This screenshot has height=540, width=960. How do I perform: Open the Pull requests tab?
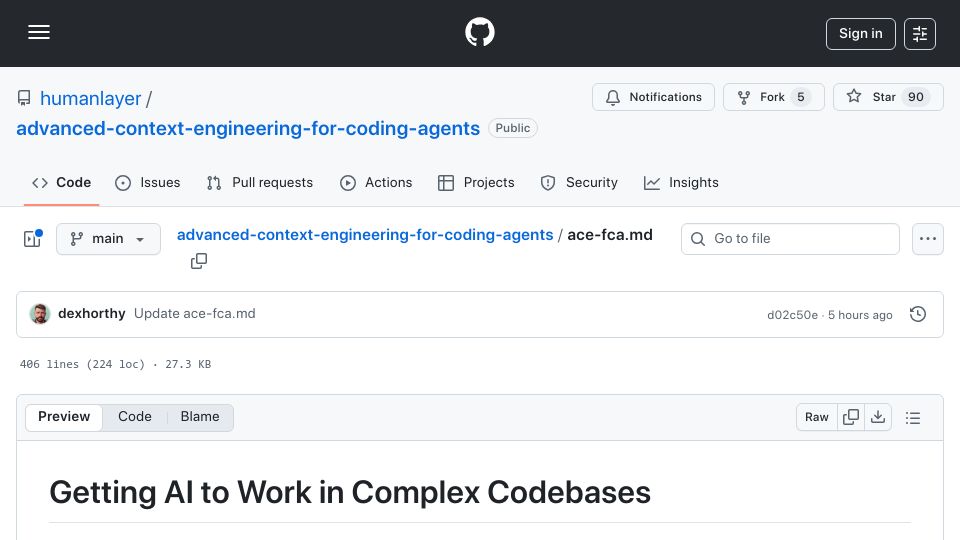tap(260, 182)
